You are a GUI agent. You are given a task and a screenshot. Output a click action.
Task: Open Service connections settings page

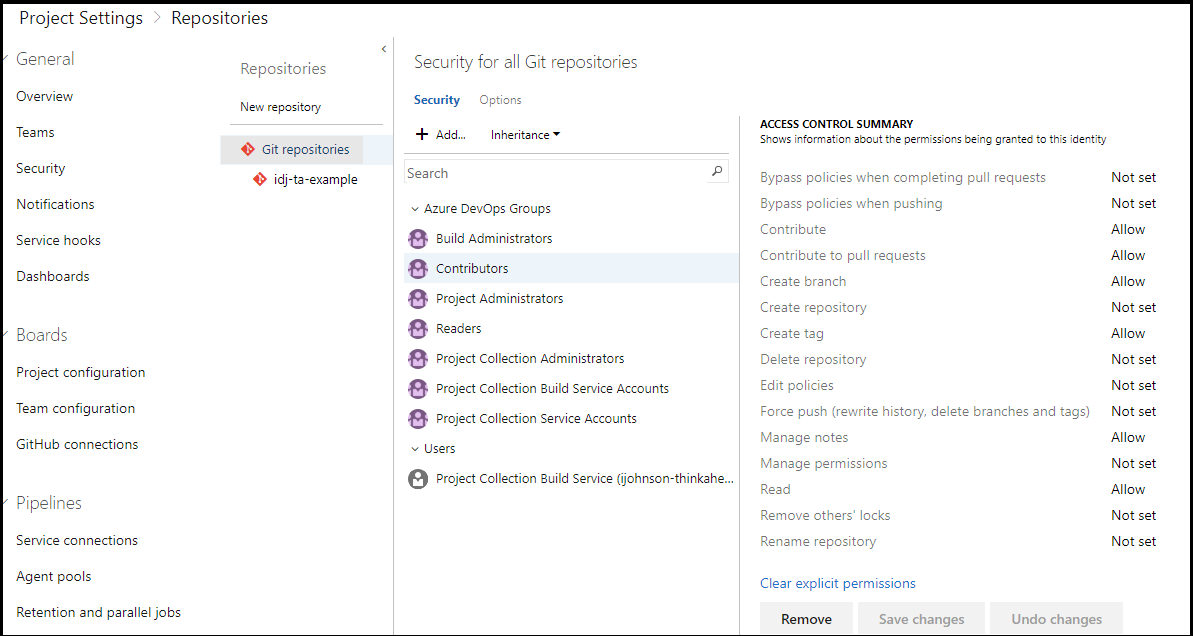pyautogui.click(x=77, y=541)
